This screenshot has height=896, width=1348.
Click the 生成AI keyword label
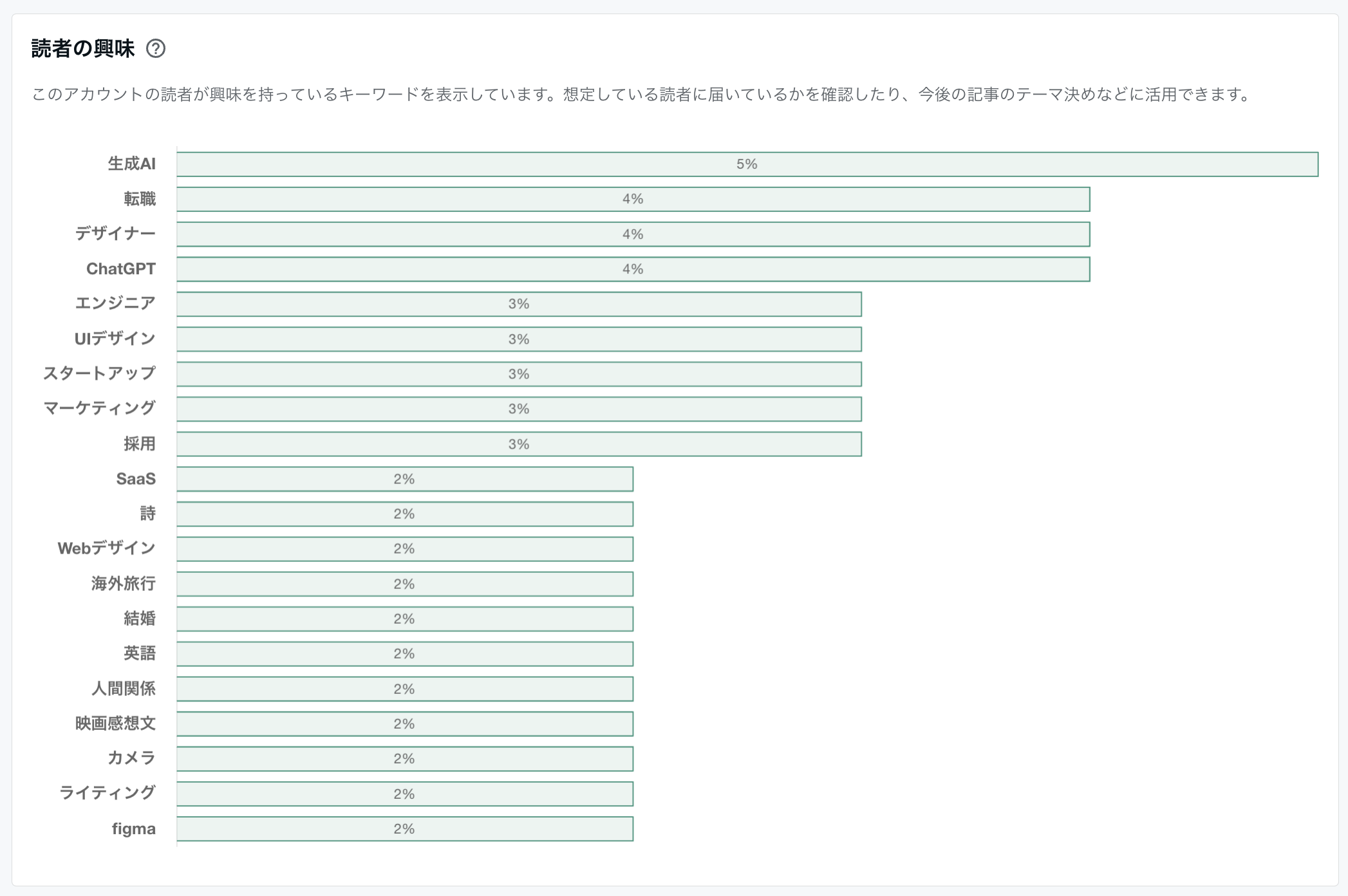coord(132,164)
